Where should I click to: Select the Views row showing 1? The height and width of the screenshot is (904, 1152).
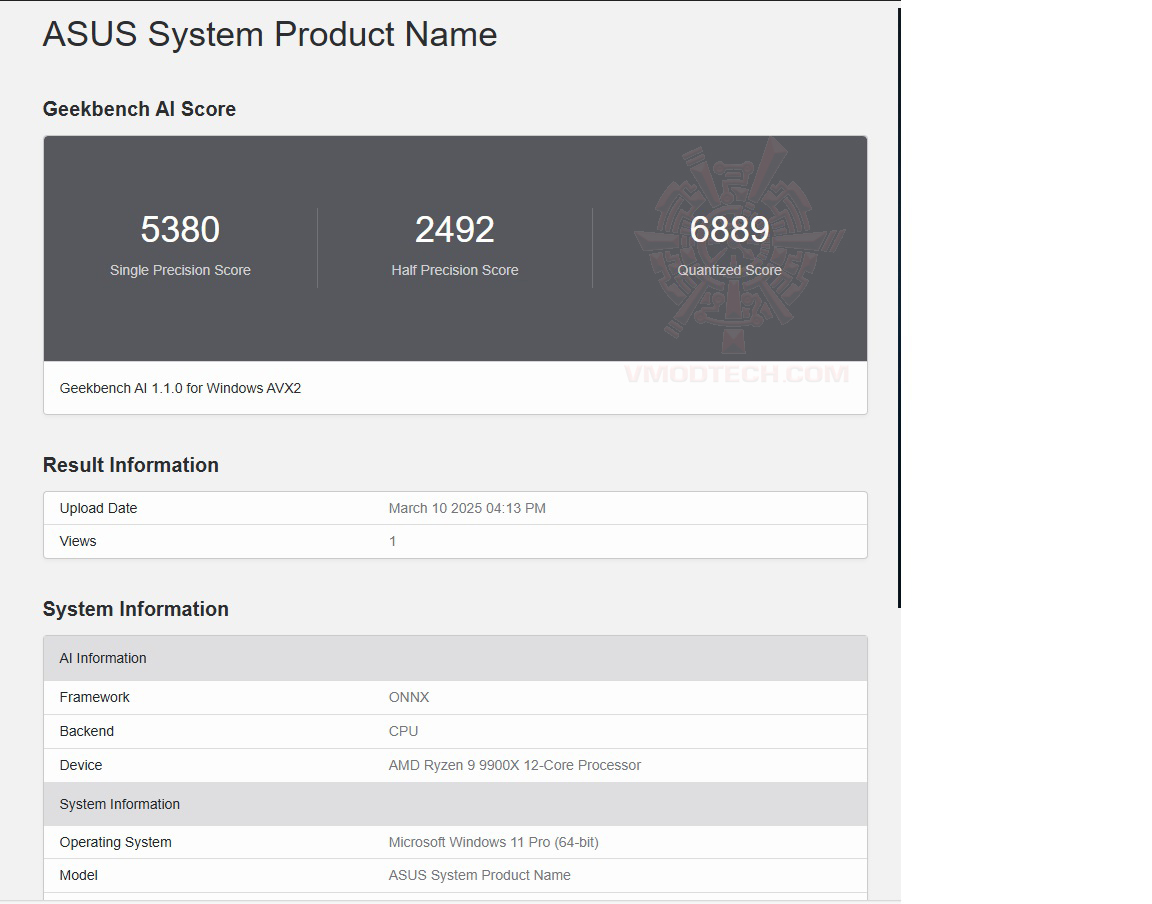[x=78, y=541]
